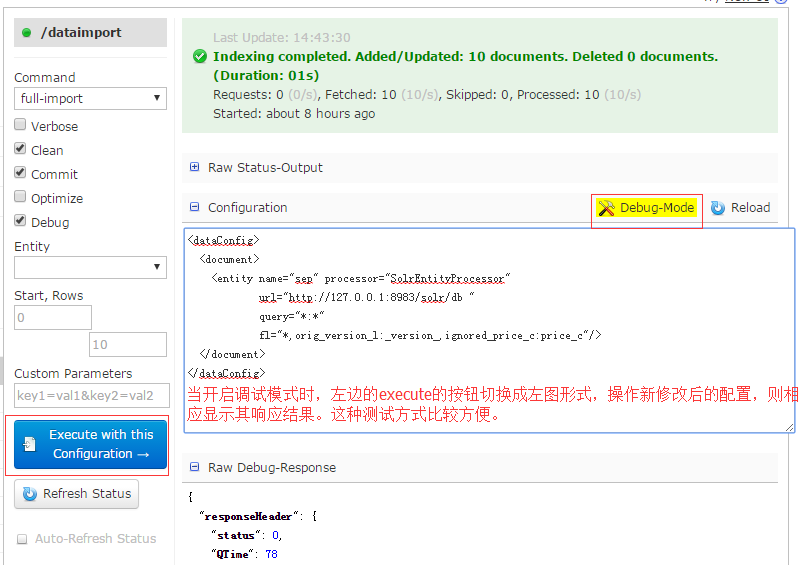The image size is (807, 565).
Task: Click the Raw Status-Output header text
Action: point(265,168)
